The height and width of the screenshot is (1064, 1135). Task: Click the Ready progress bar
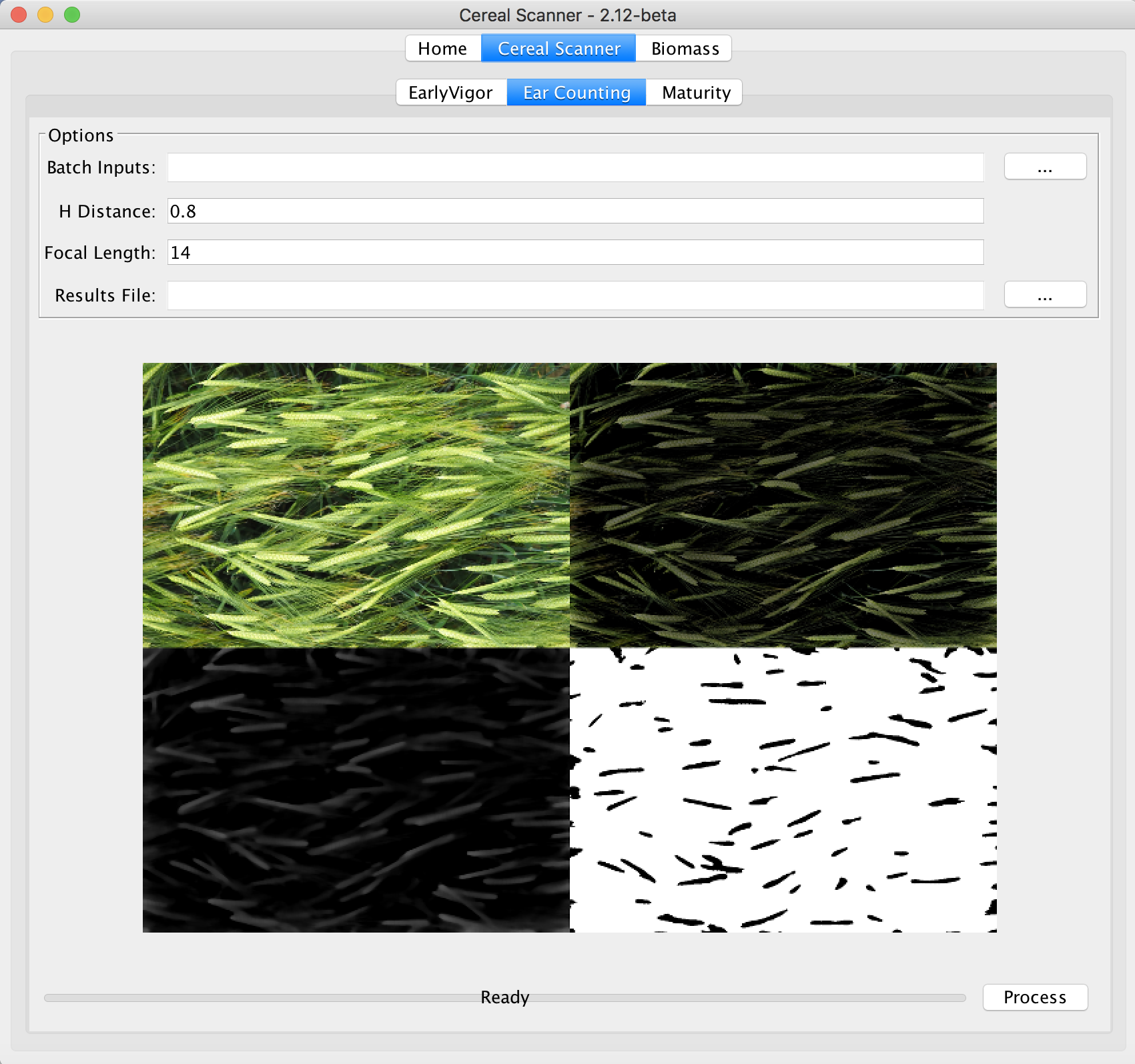click(504, 998)
